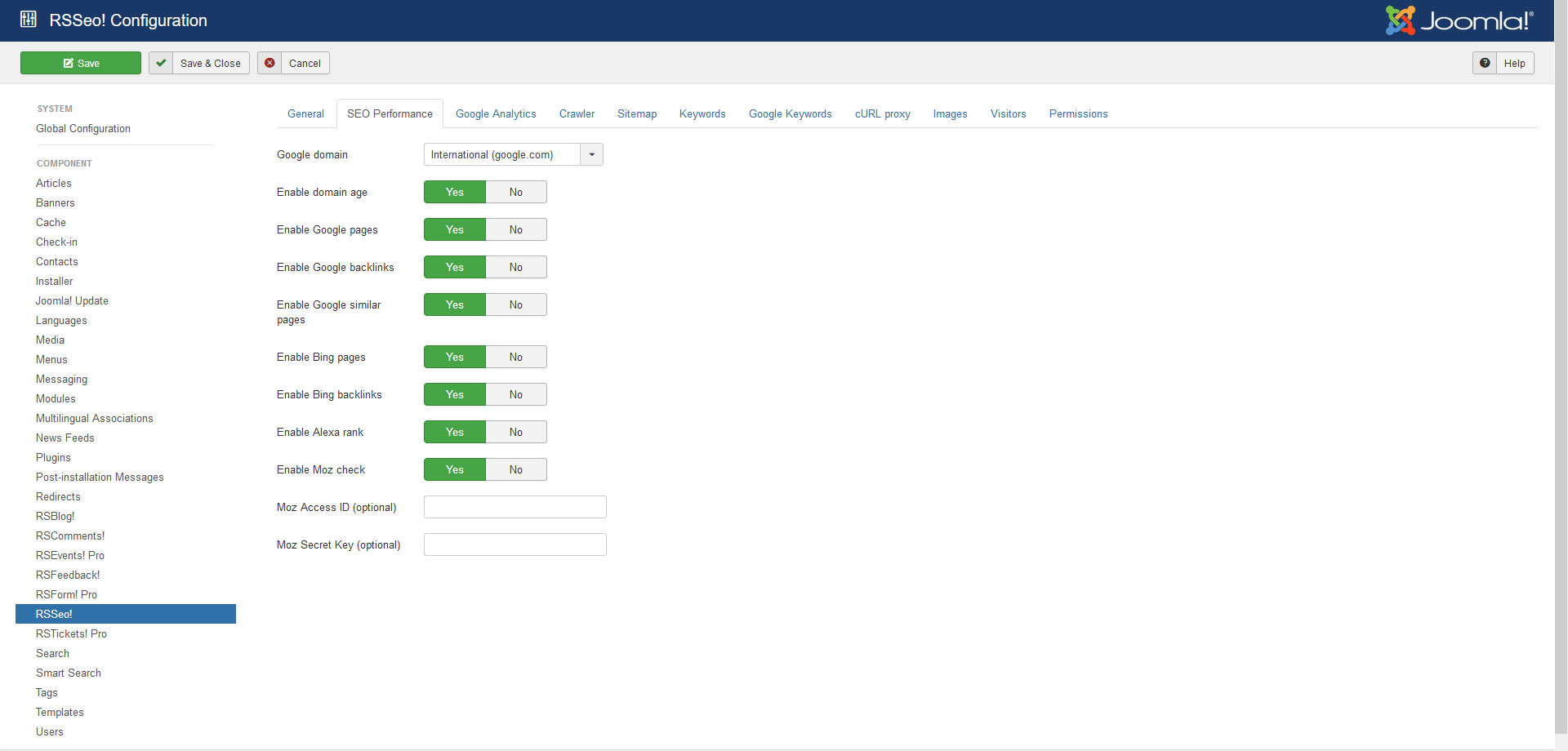The width and height of the screenshot is (1568, 751).
Task: Go to the Keywords tab
Action: point(702,113)
